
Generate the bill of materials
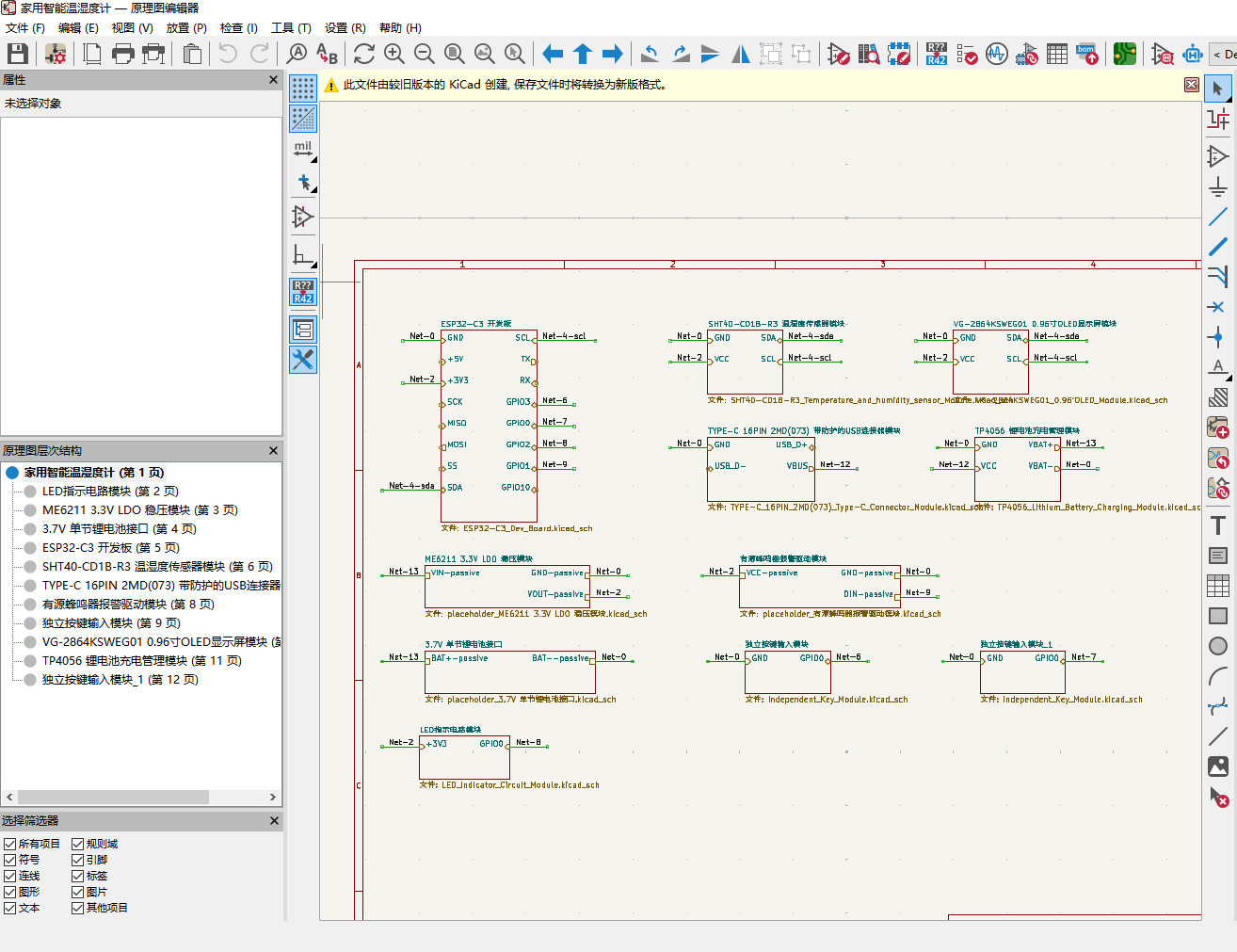pos(1087,54)
